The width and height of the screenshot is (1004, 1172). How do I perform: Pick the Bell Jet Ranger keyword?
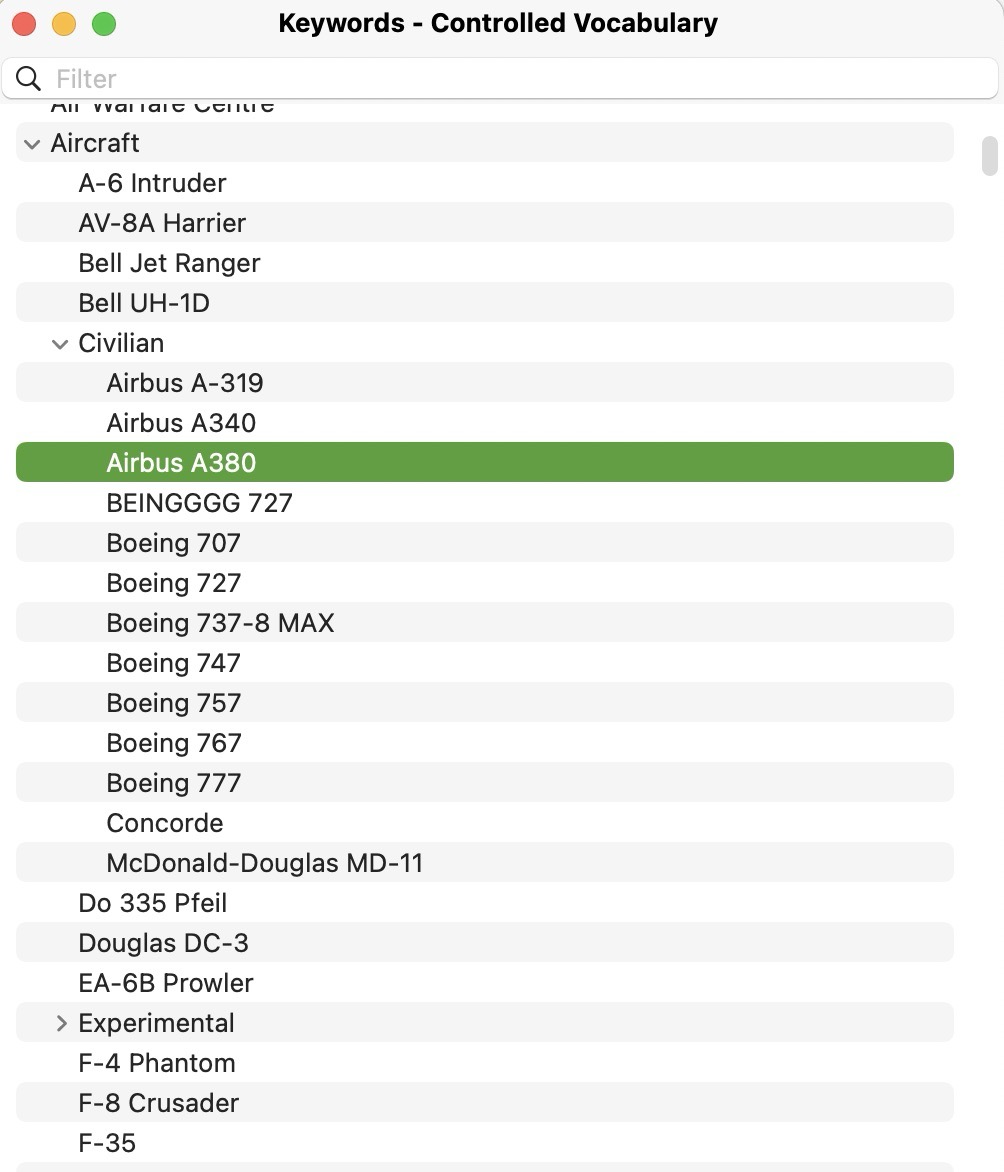coord(169,263)
